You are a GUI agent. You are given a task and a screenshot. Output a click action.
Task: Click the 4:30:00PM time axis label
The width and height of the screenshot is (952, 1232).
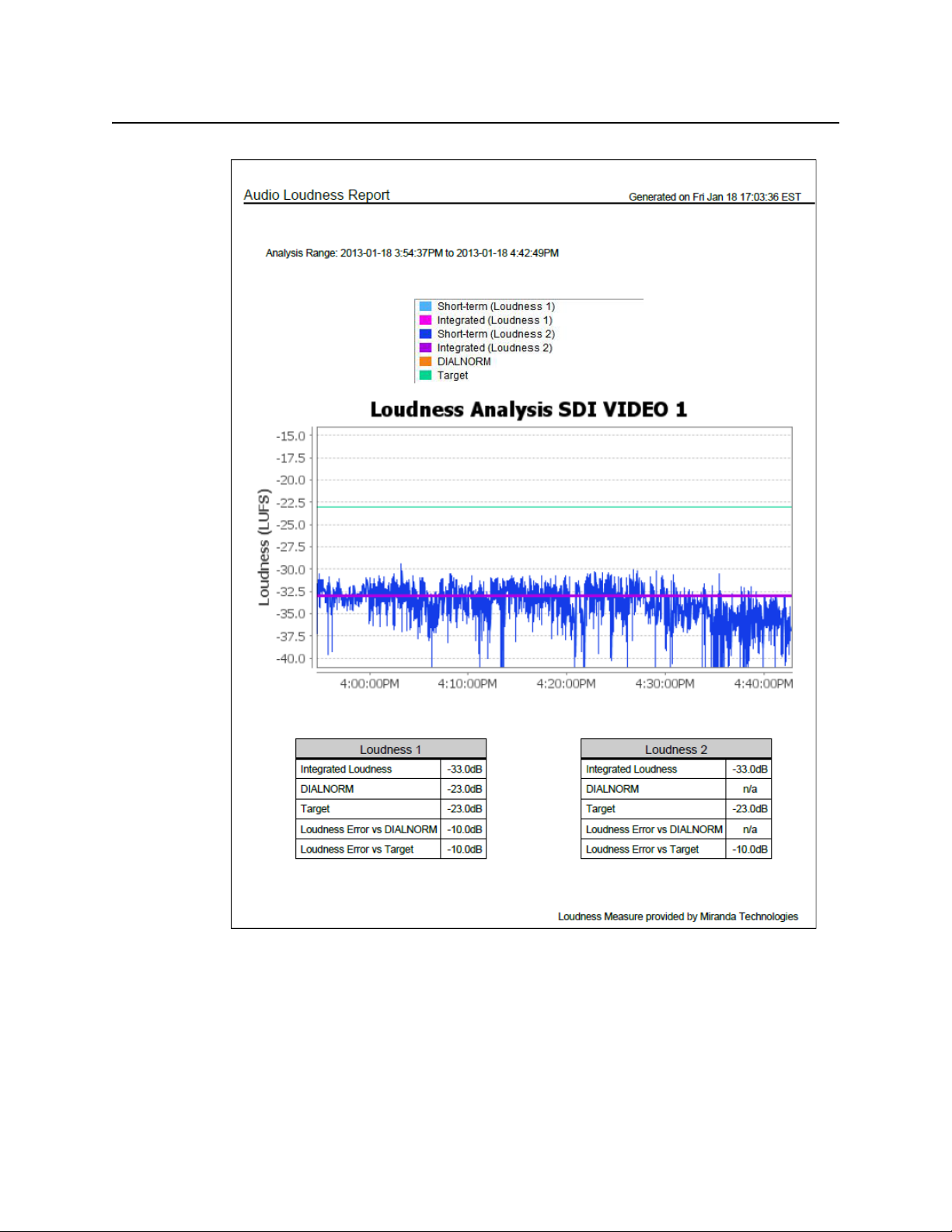[x=664, y=684]
